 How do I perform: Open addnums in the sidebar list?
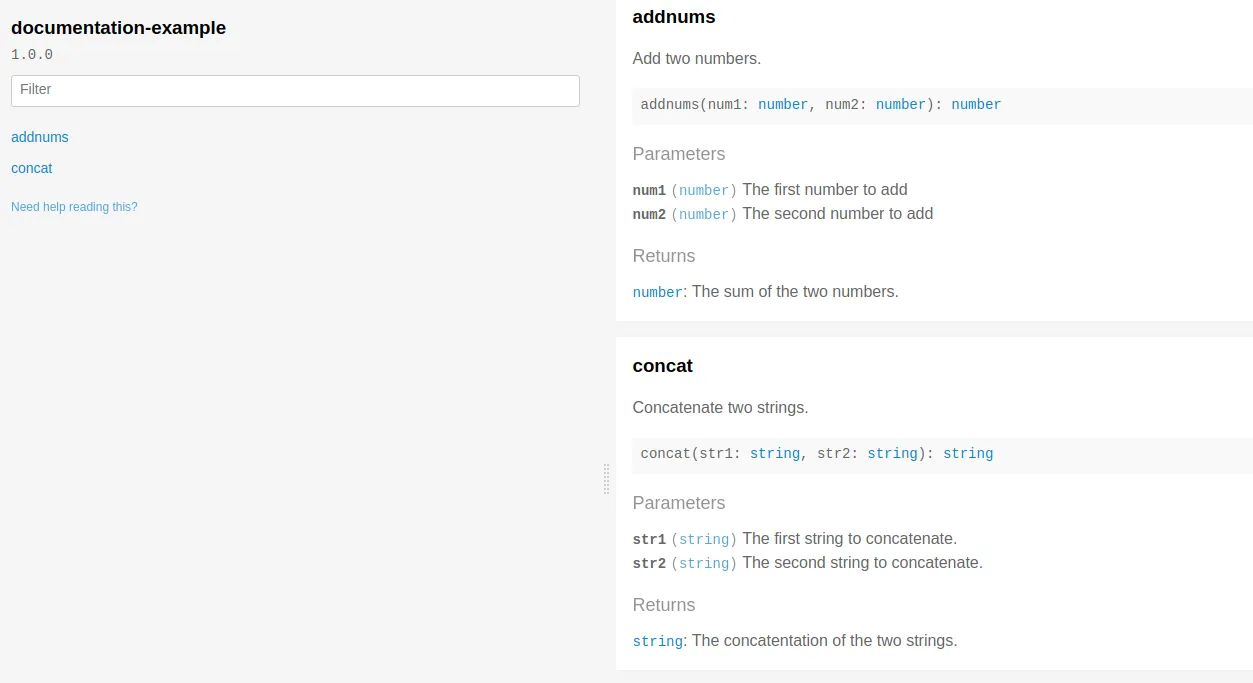(40, 137)
